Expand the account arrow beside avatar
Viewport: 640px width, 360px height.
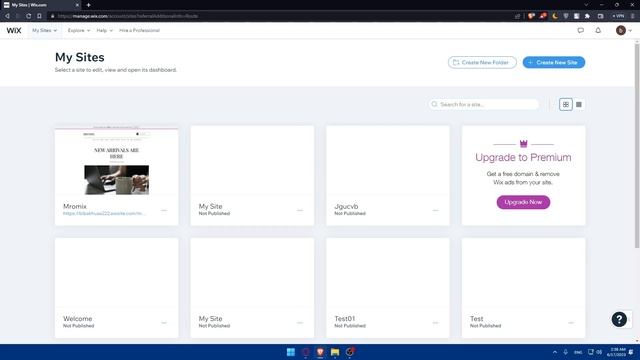[630, 31]
